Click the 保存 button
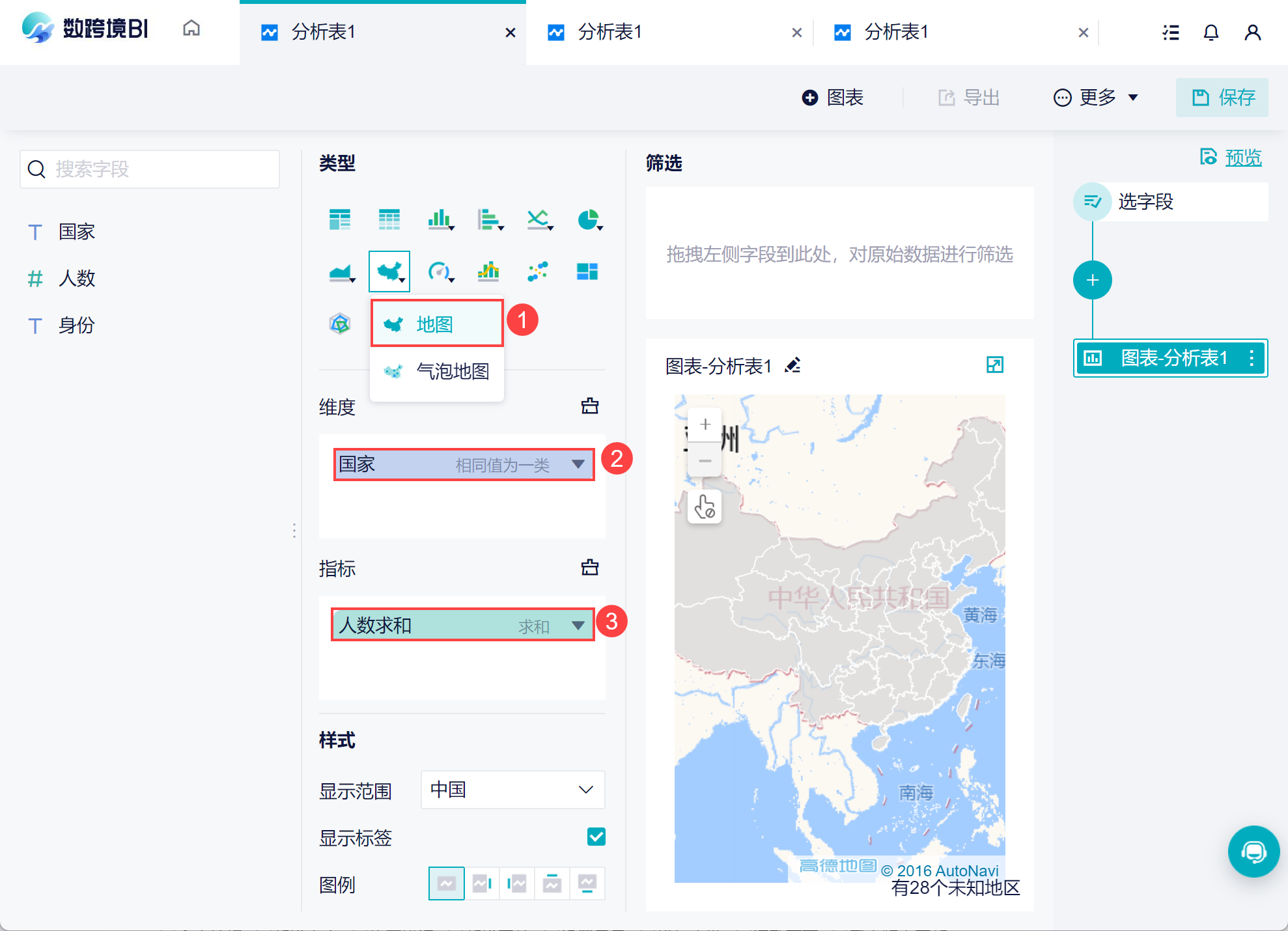This screenshot has width=1288, height=931. coord(1222,98)
